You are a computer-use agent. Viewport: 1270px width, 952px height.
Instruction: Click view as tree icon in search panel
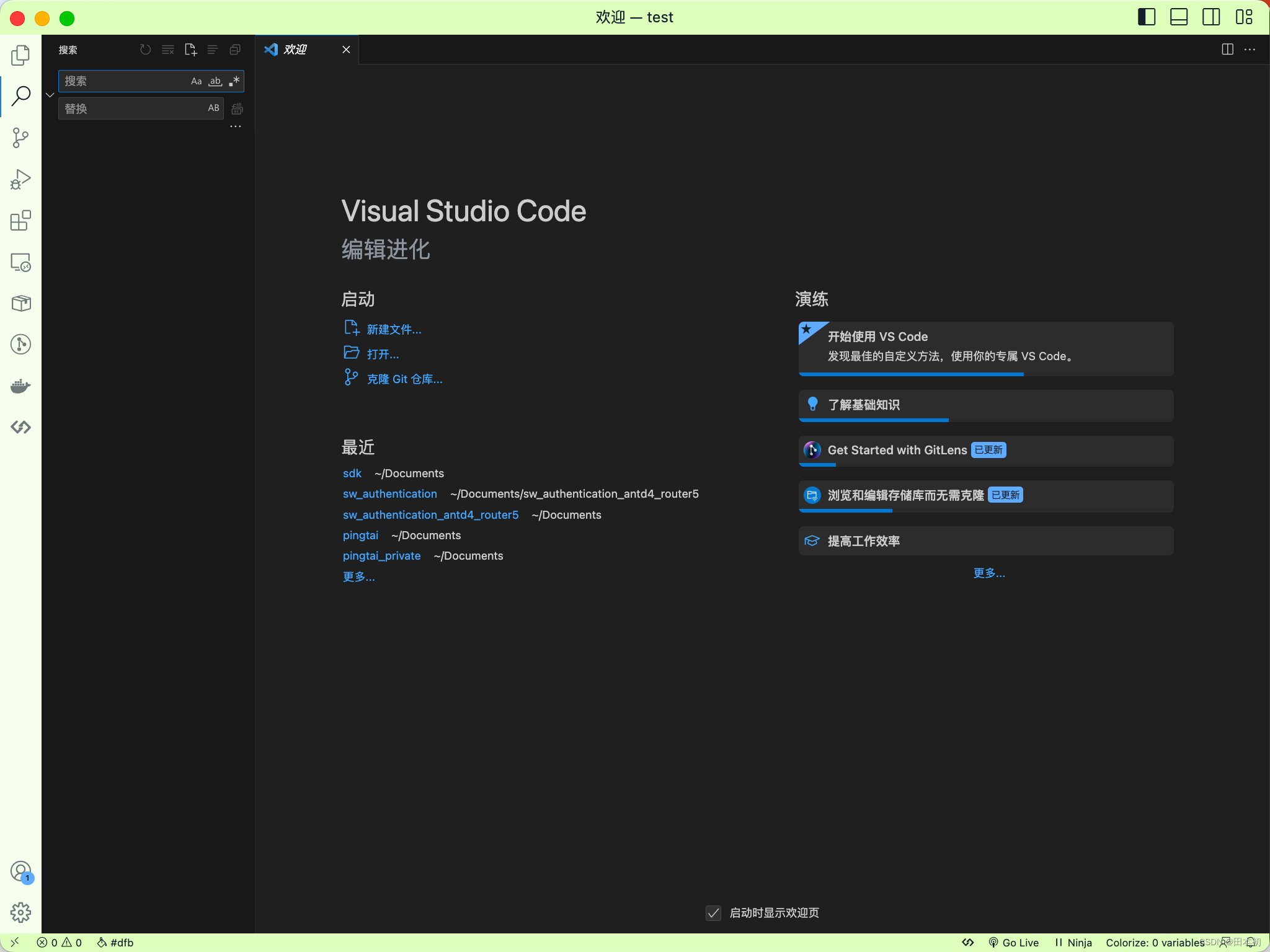pyautogui.click(x=213, y=50)
